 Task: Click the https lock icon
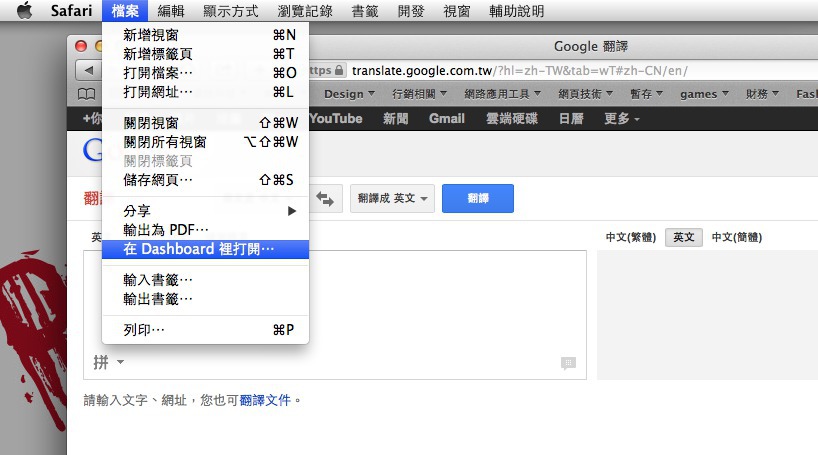[339, 70]
